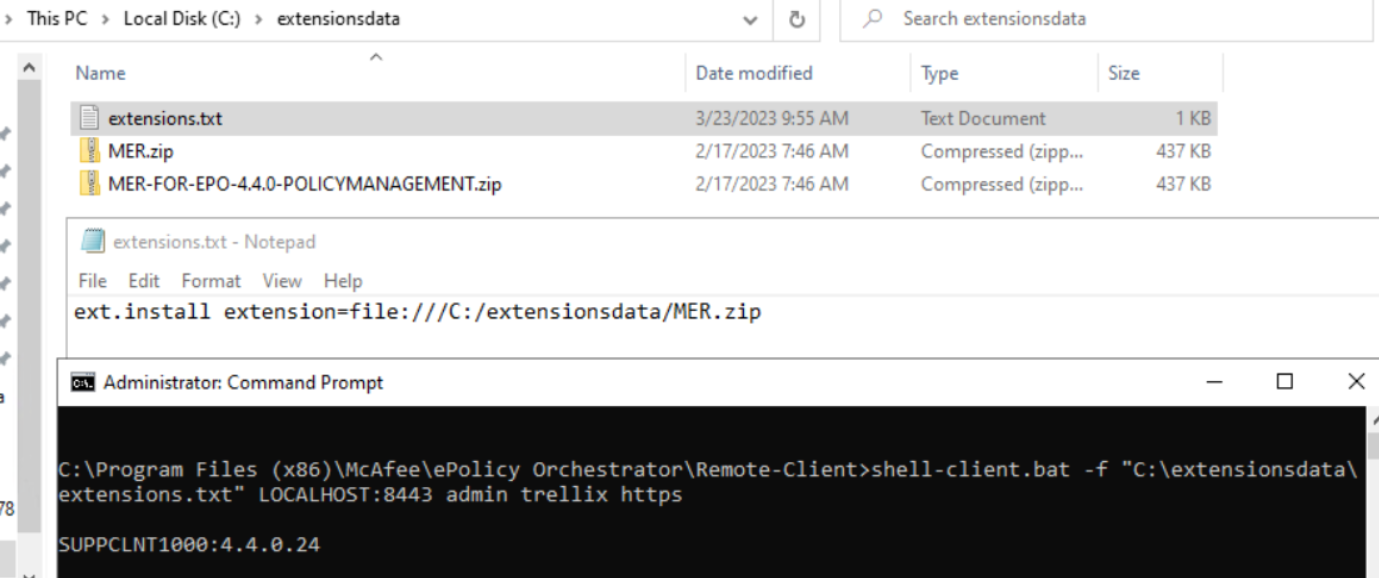Click the Command Prompt icon in its title bar
1379x578 pixels.
(x=82, y=382)
